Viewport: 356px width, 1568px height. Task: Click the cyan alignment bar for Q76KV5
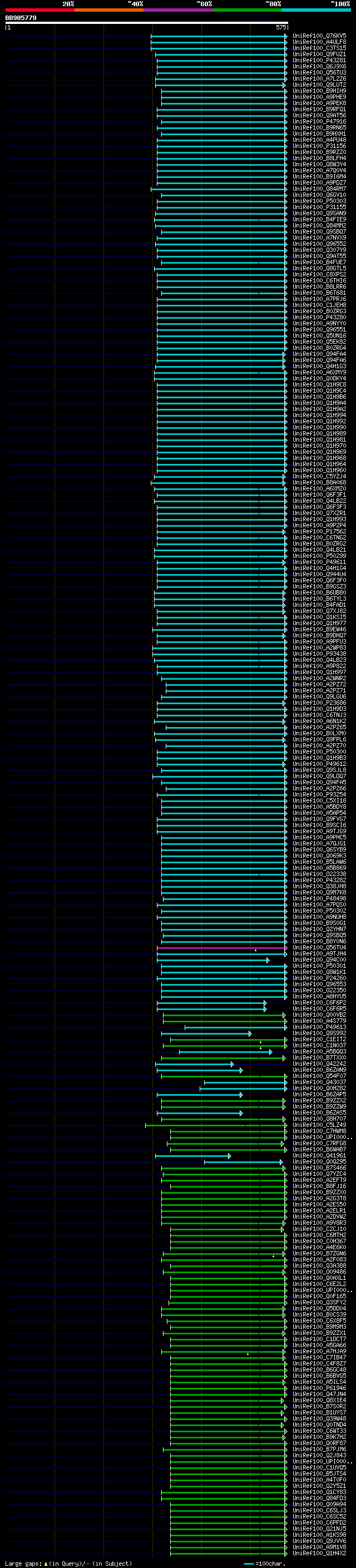point(219,36)
